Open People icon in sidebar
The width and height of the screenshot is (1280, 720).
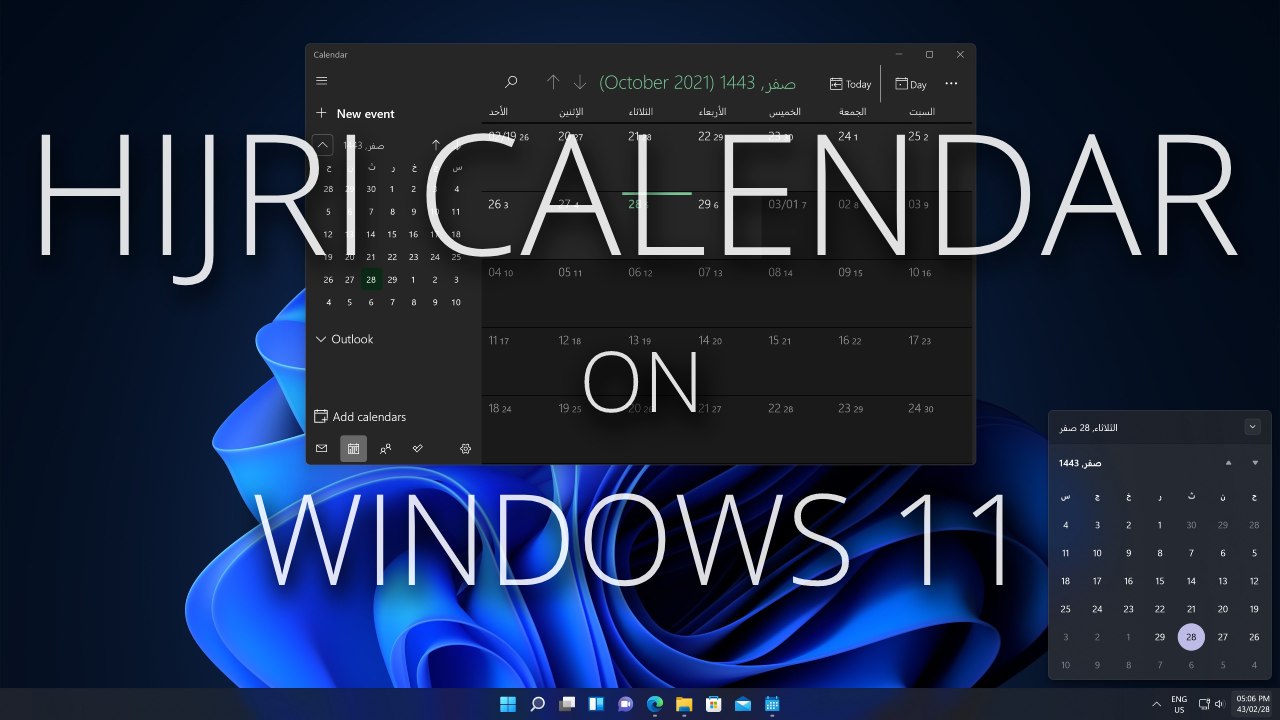tap(385, 449)
